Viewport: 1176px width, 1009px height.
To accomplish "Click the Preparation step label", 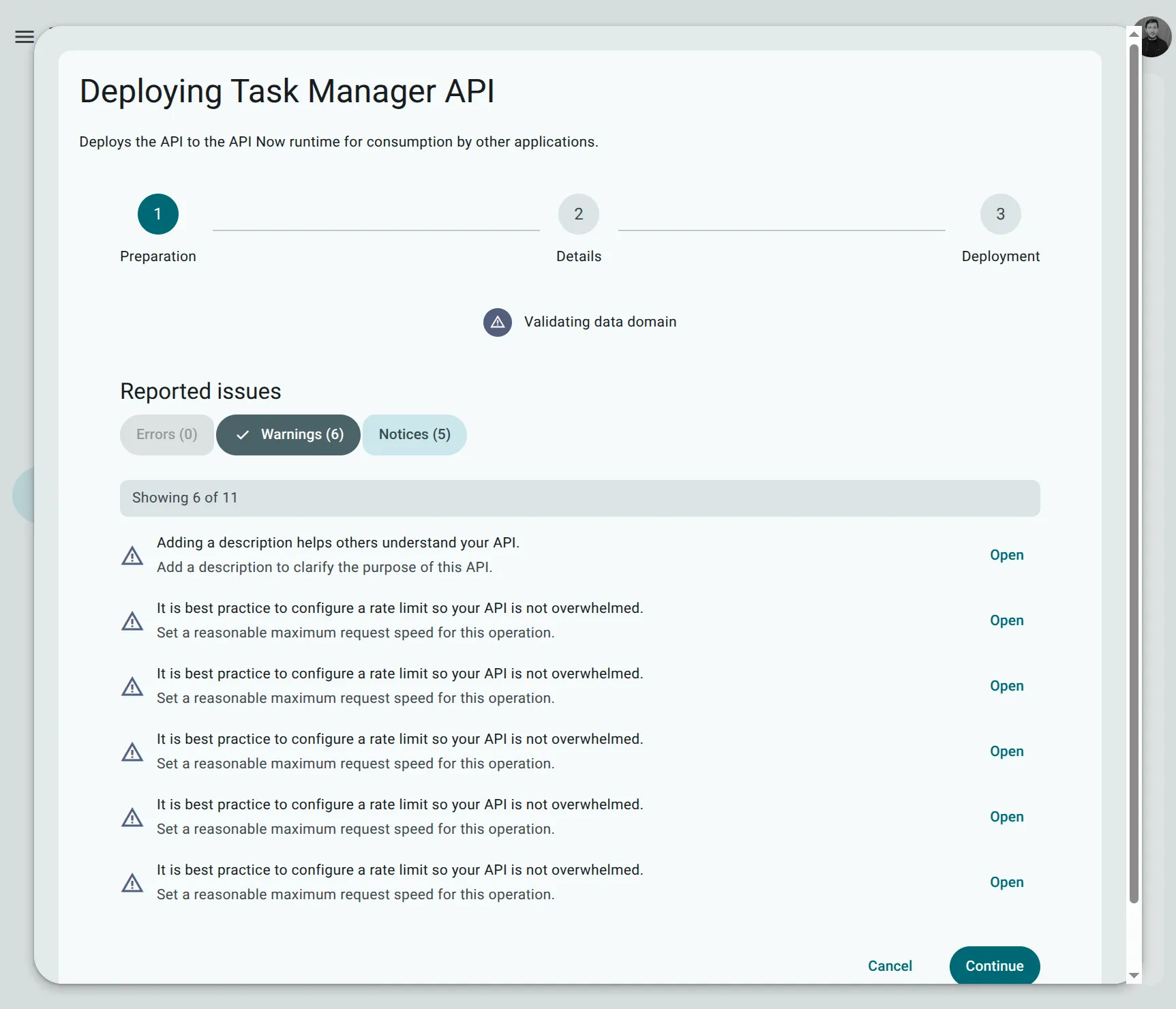I will click(158, 256).
